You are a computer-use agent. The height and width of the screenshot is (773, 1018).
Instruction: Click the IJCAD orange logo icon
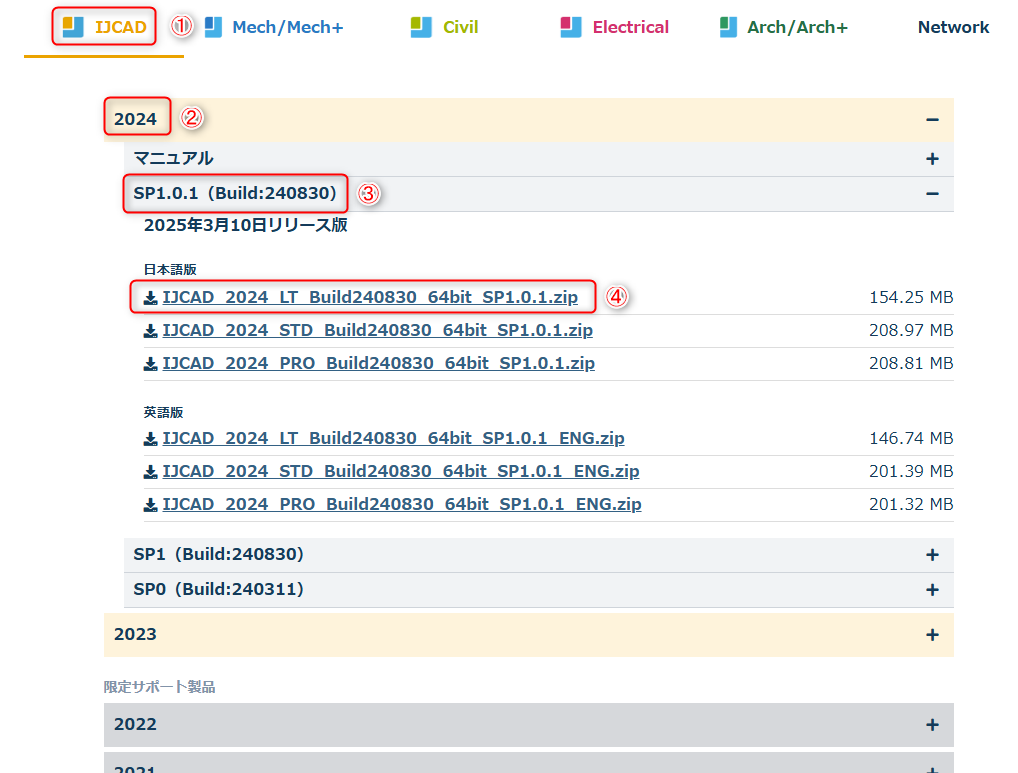pos(73,27)
